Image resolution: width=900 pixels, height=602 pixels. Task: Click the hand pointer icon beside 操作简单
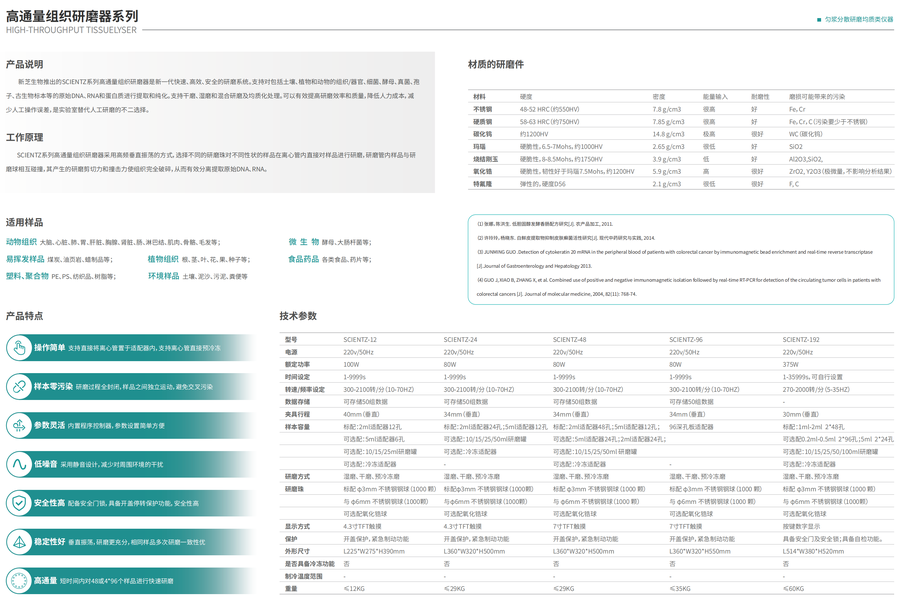point(20,348)
